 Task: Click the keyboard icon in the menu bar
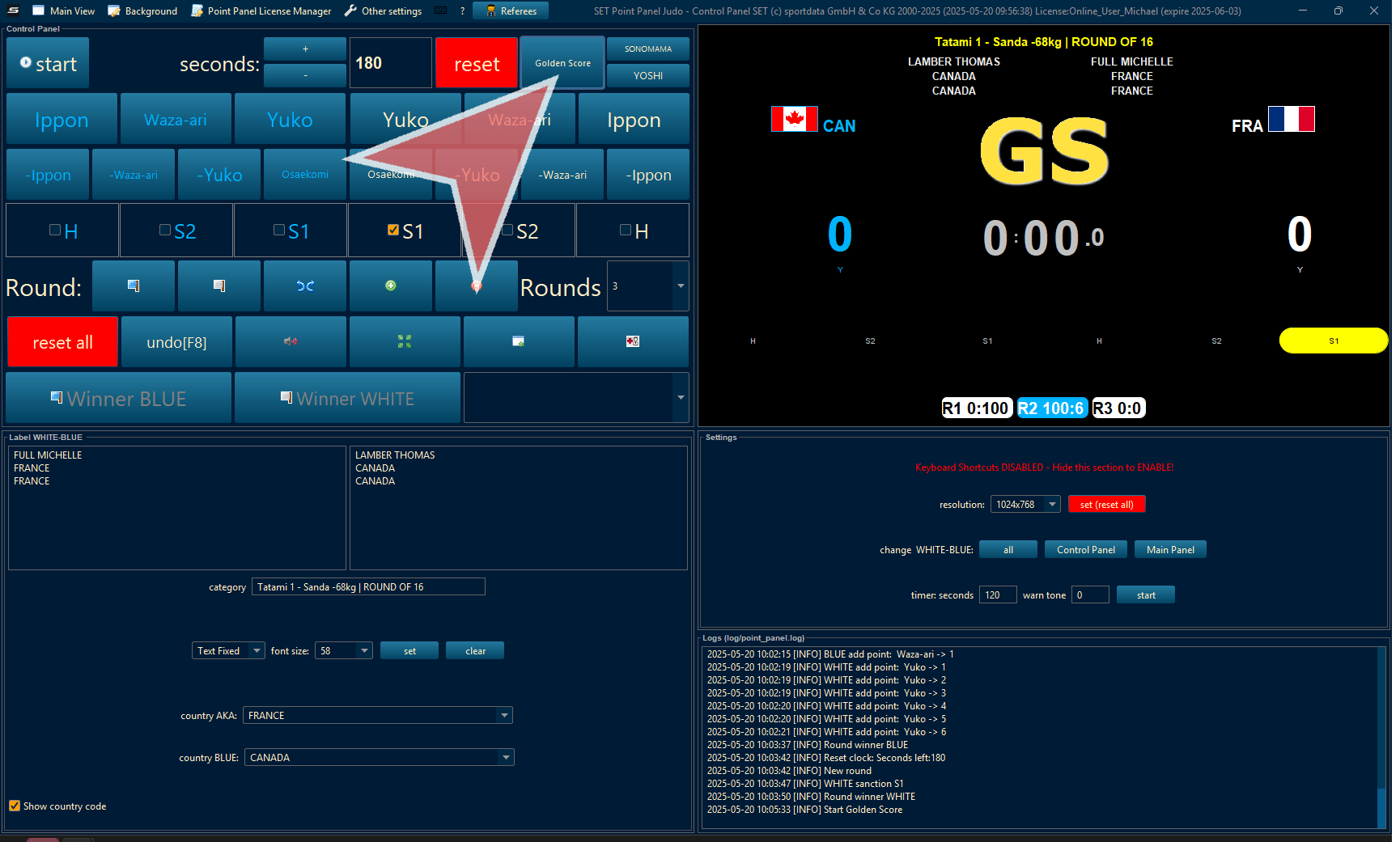(441, 11)
